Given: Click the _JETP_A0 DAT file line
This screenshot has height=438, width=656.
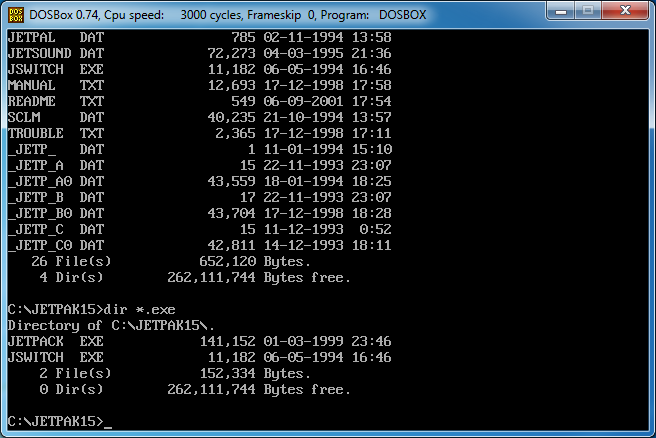Looking at the screenshot, I should 178,181.
